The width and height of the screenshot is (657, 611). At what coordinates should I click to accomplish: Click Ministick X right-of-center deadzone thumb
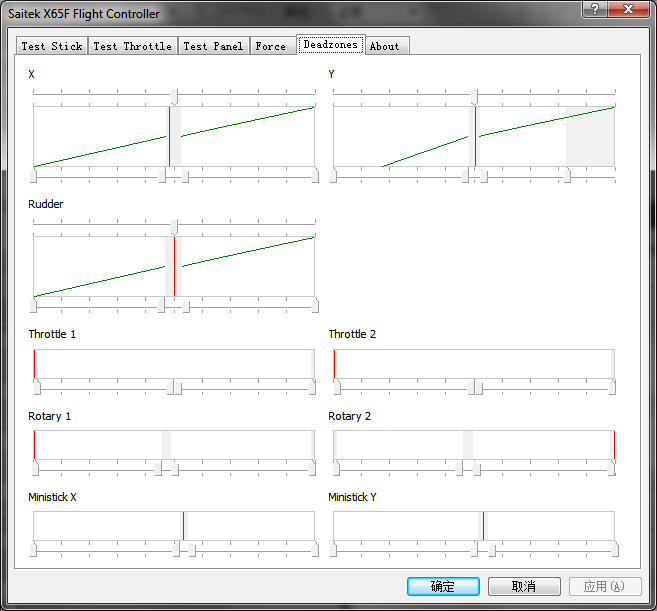(192, 549)
